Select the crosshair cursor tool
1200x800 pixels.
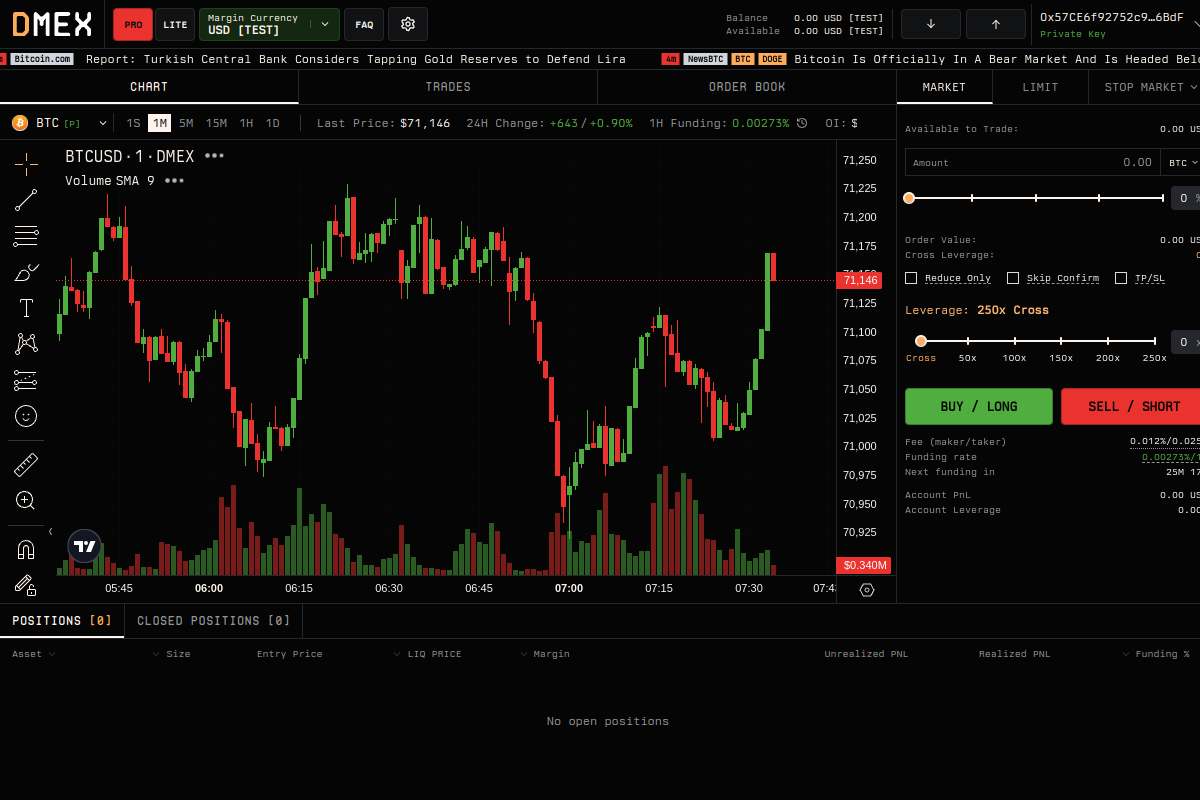coord(26,163)
